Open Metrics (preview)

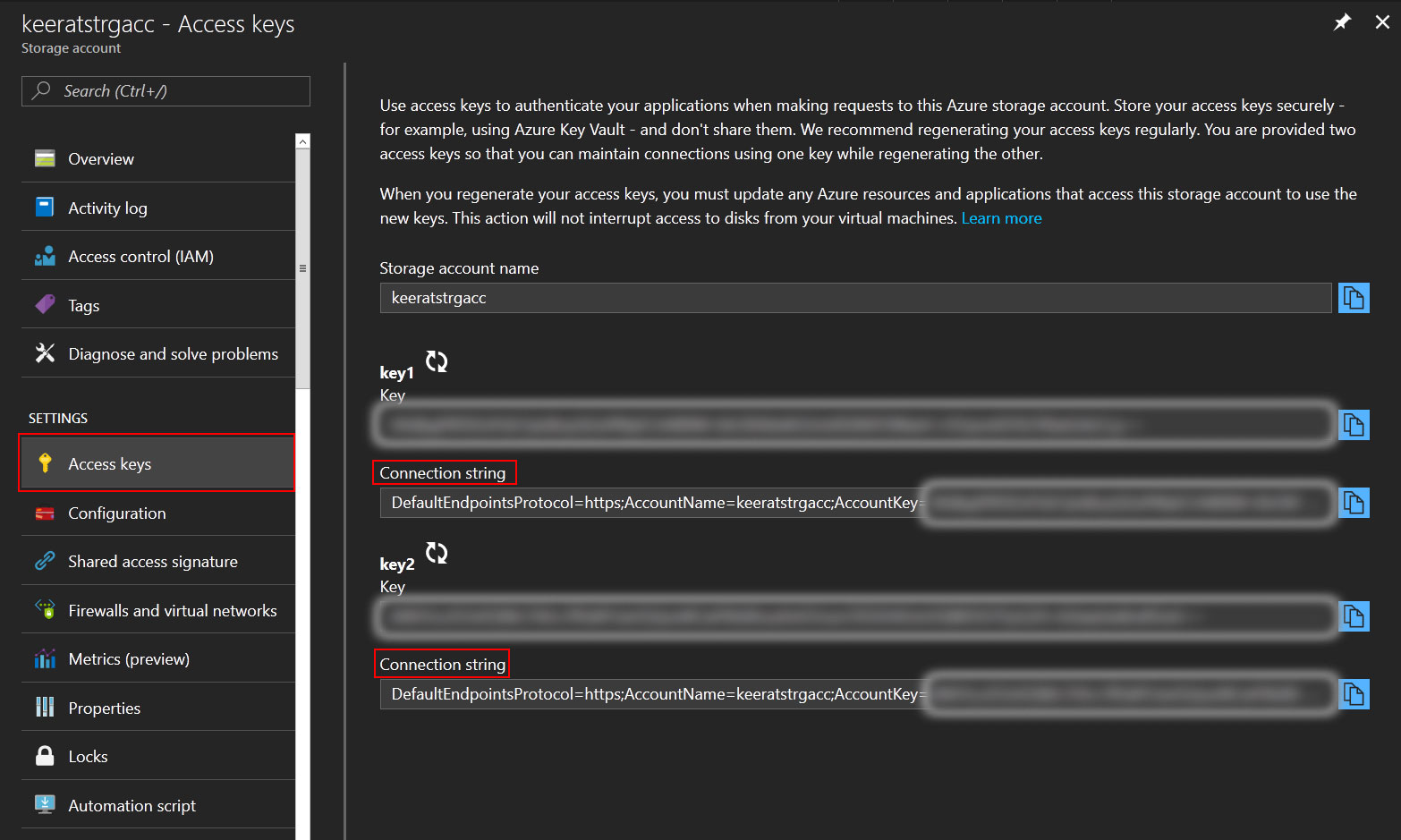point(158,658)
